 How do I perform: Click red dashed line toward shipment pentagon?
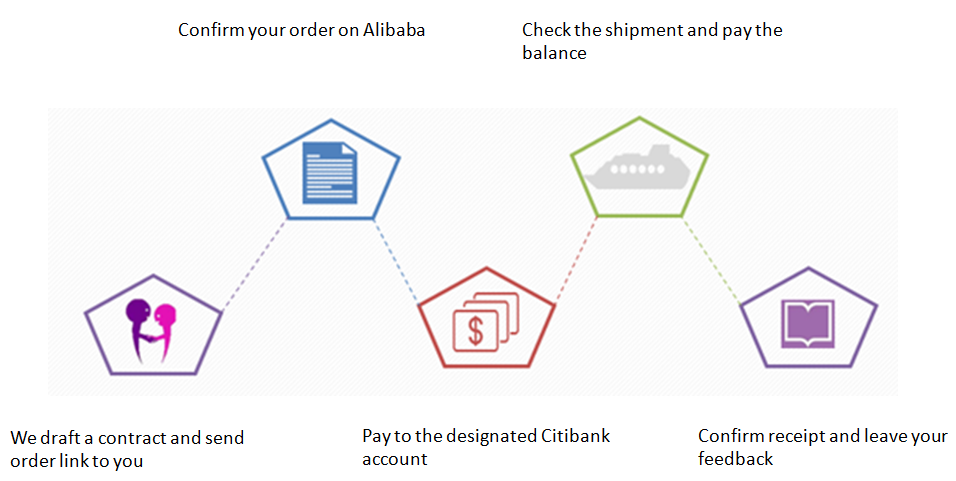pyautogui.click(x=576, y=259)
